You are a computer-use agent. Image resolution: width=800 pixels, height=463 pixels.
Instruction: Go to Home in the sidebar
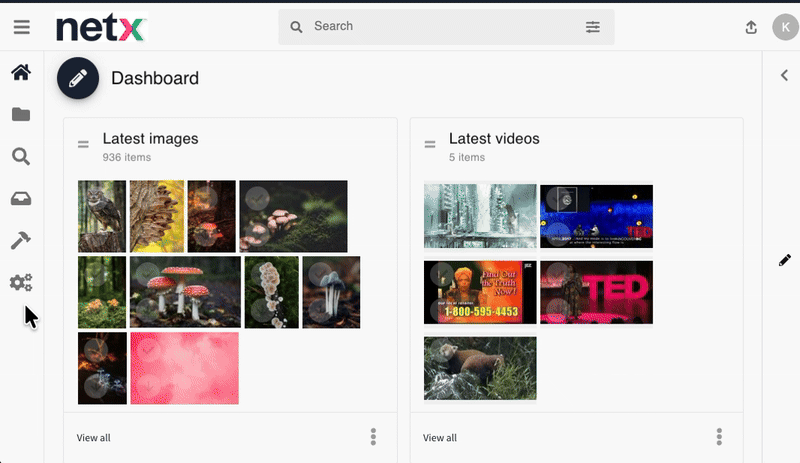point(21,72)
